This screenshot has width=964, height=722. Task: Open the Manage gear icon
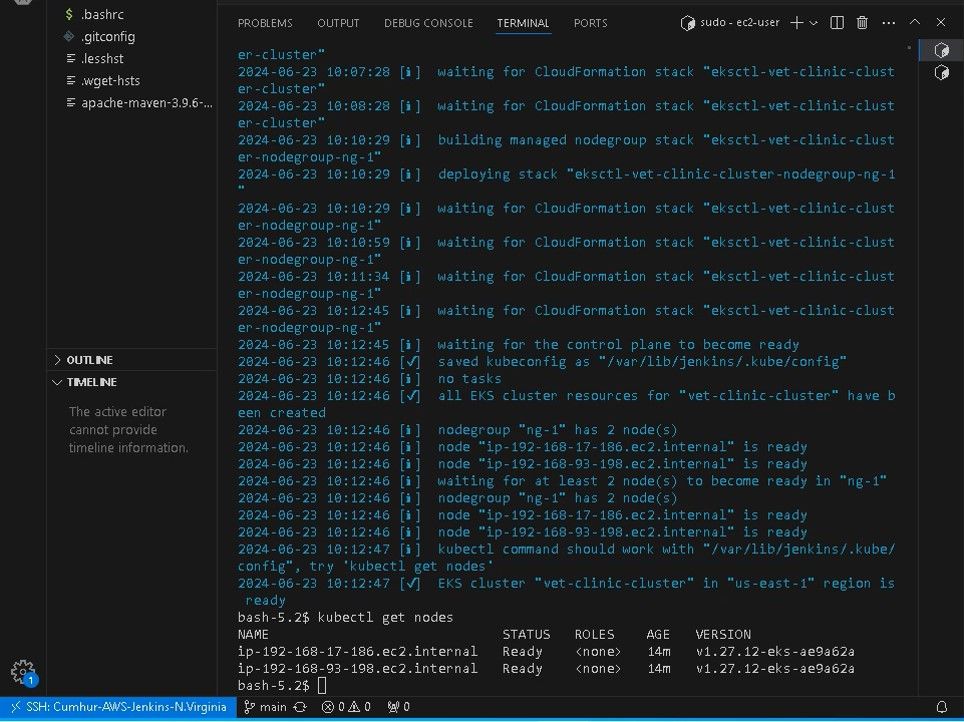(x=22, y=671)
